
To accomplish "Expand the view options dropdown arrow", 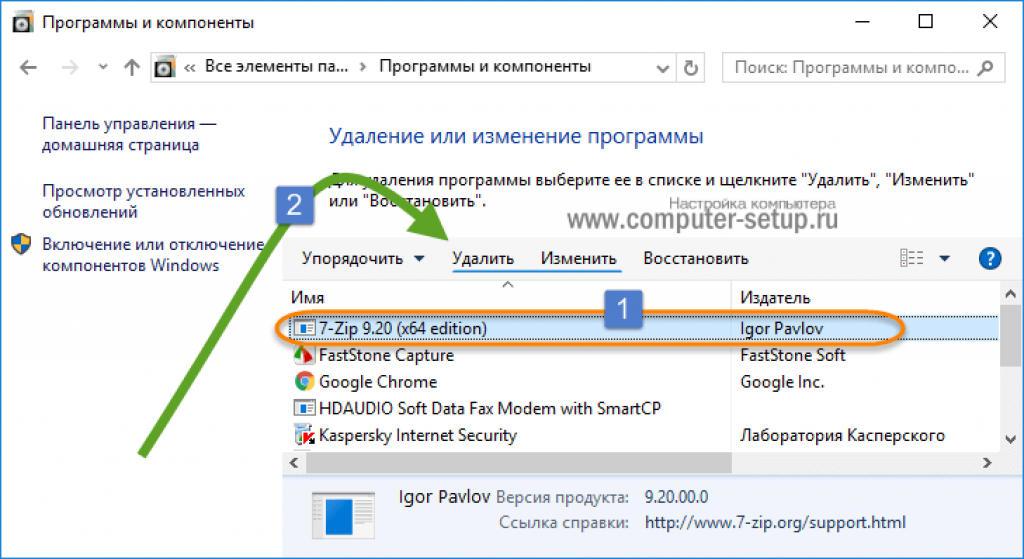I will tap(944, 259).
